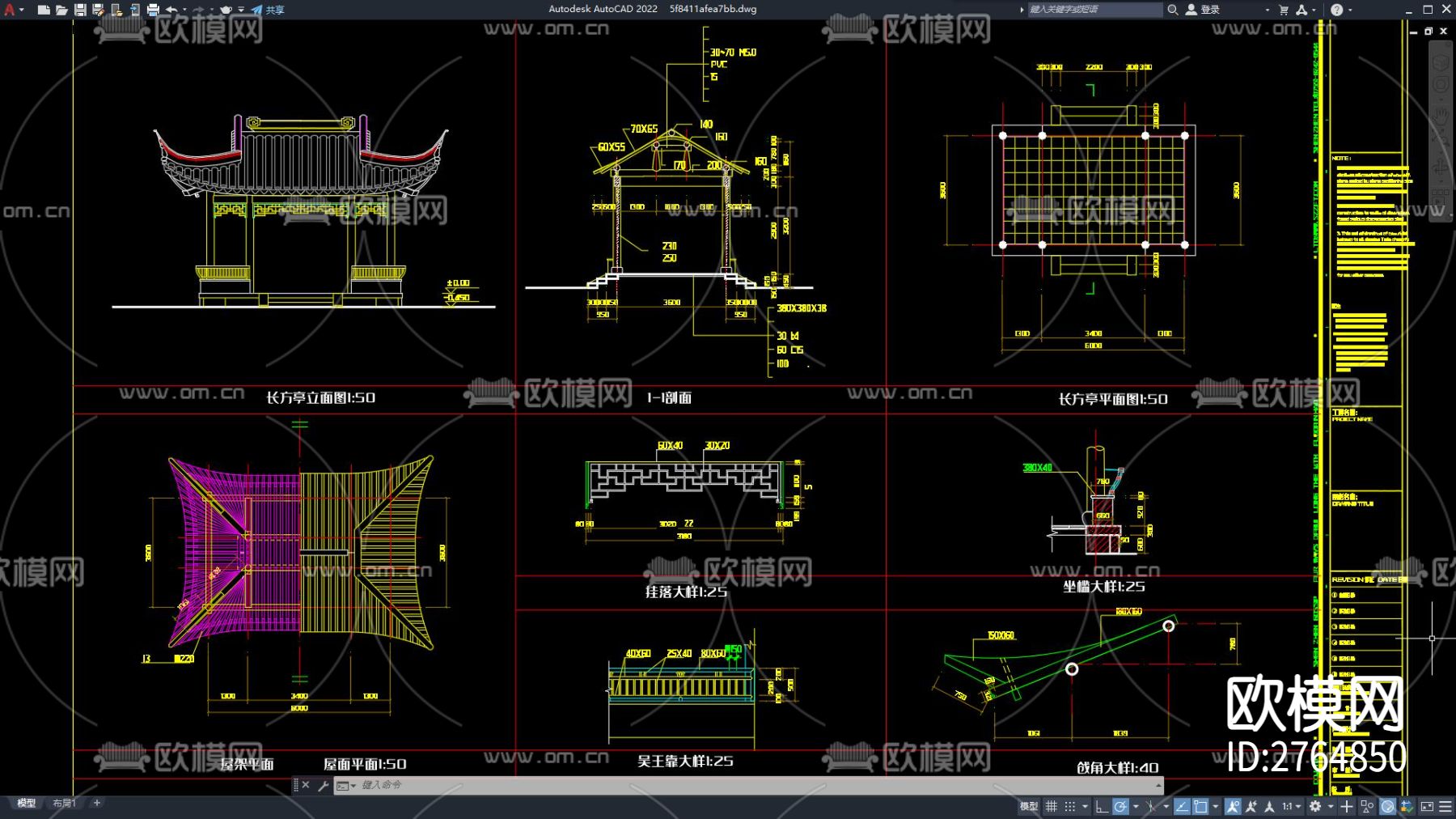This screenshot has width=1456, height=819.
Task: Click the 登录 sign-in button
Action: coord(1203,10)
